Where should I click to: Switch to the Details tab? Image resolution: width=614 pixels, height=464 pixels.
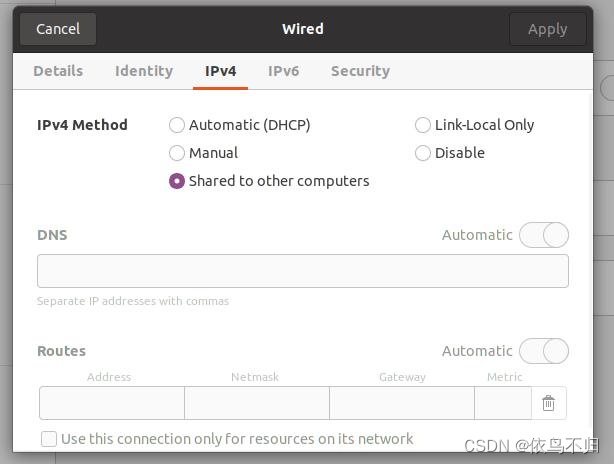(x=58, y=71)
